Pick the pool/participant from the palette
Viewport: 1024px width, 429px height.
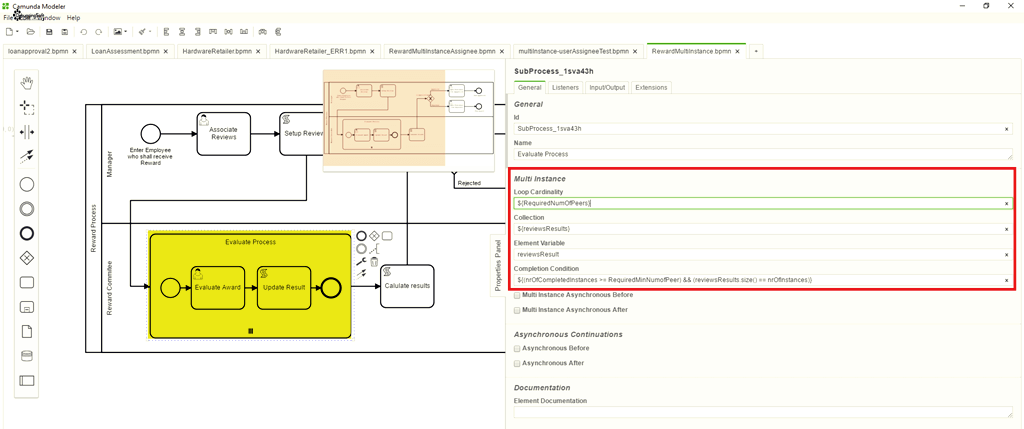tap(27, 381)
